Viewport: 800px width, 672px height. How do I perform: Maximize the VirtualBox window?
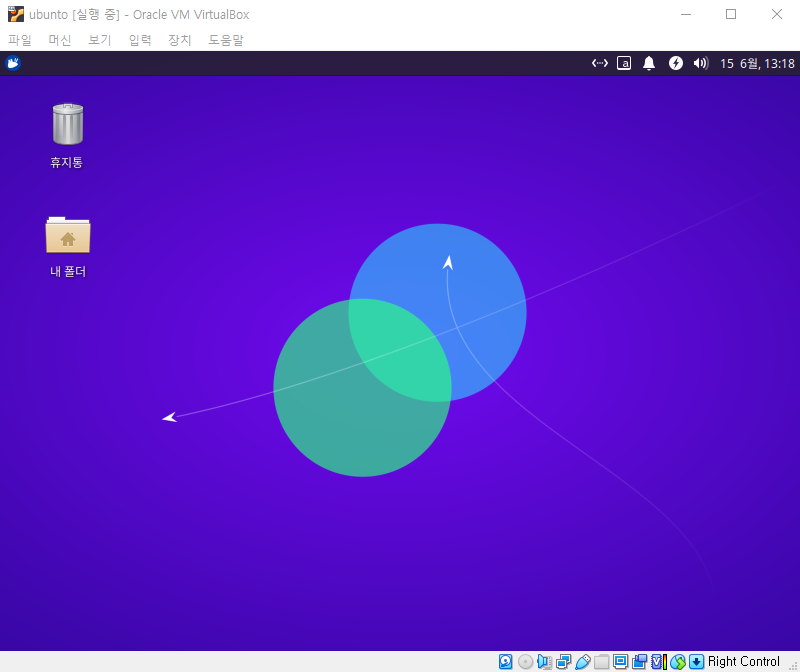point(731,14)
